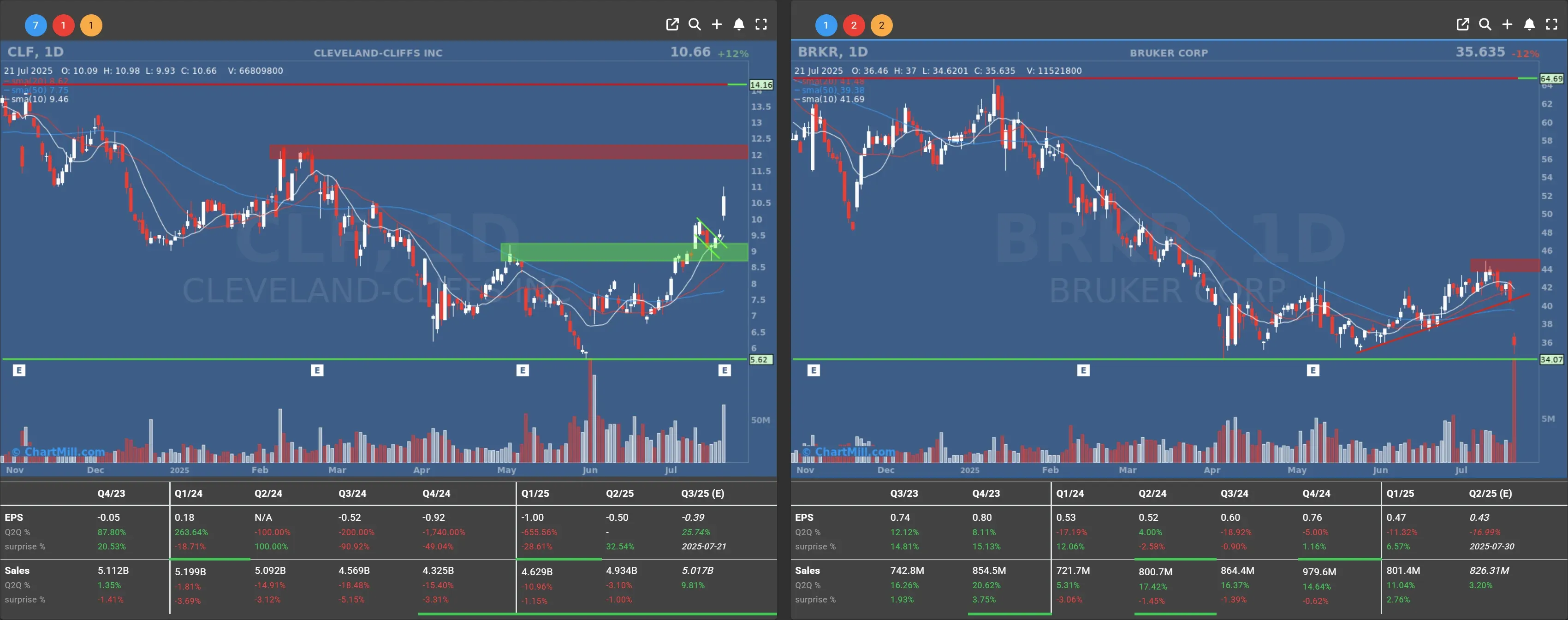Click CLF Q1/24 column header
The height and width of the screenshot is (620, 1568).
[189, 493]
